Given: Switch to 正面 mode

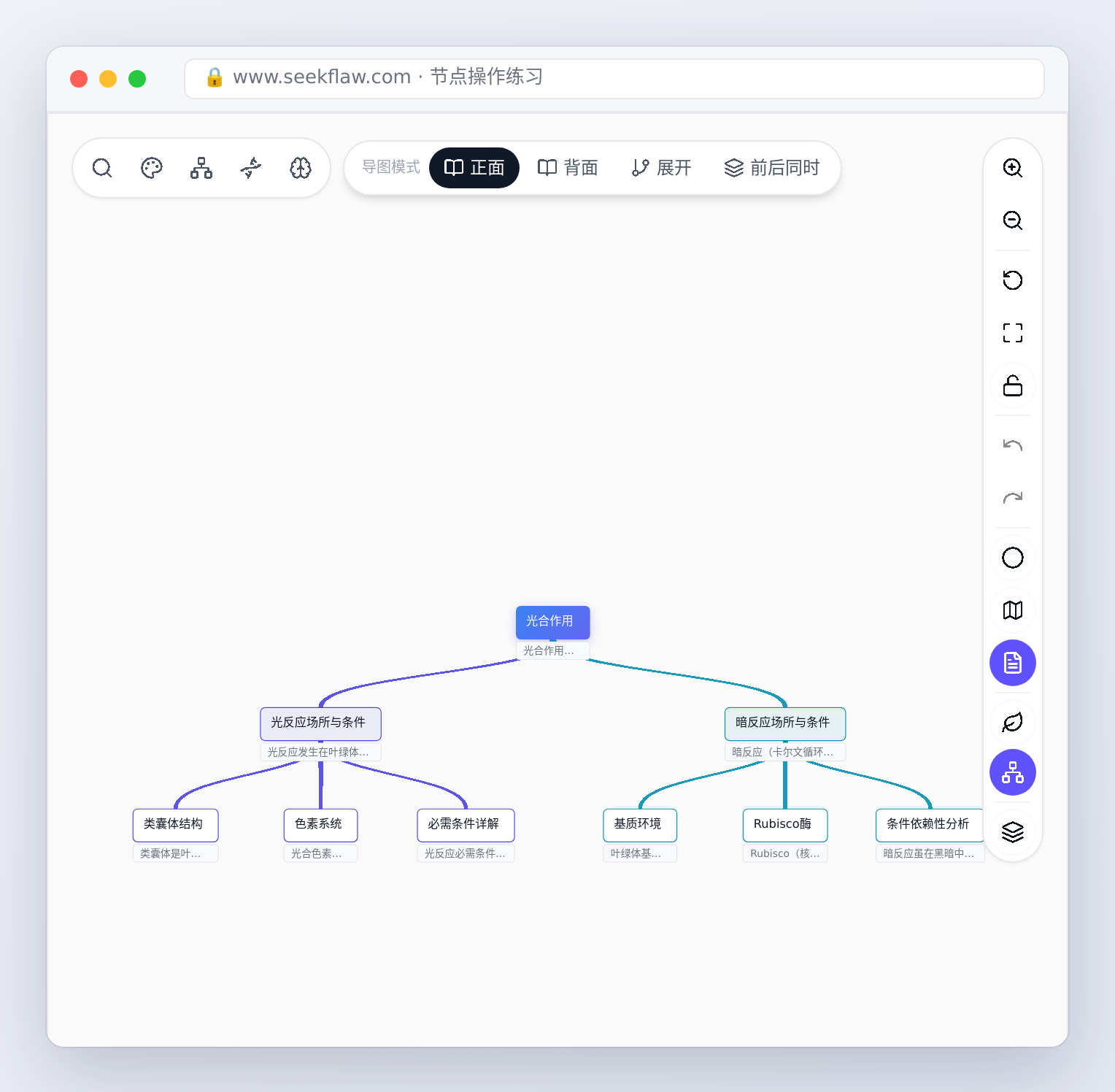Looking at the screenshot, I should 474,168.
